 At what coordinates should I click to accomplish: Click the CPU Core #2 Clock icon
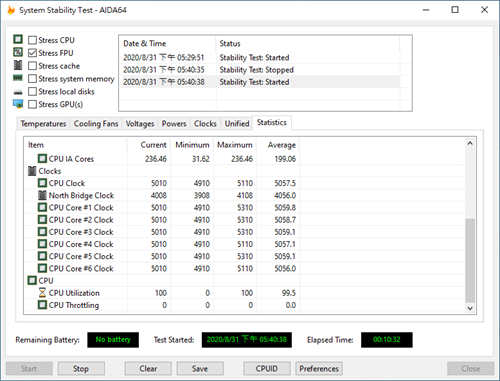pos(42,220)
